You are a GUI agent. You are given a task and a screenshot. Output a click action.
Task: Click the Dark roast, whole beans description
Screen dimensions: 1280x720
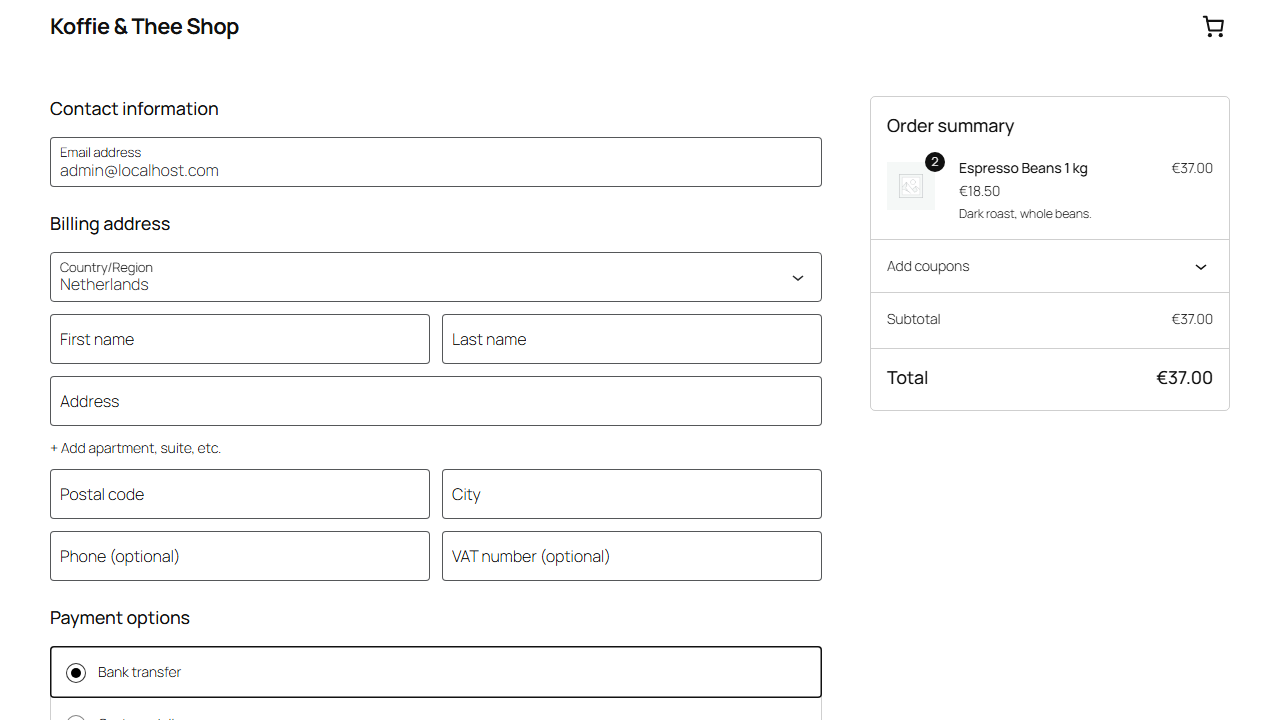(1025, 214)
